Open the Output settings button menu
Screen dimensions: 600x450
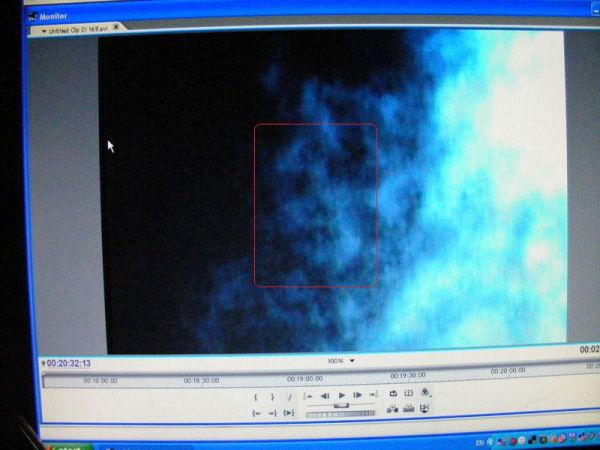tap(425, 393)
